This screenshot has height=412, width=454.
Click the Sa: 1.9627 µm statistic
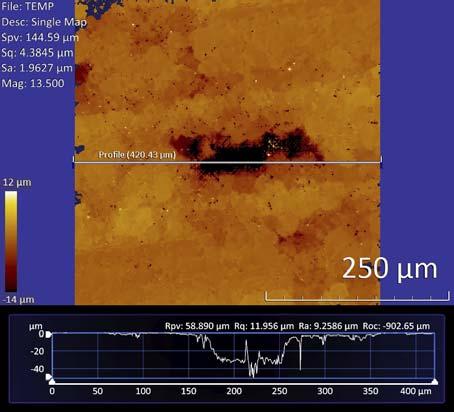point(37,68)
